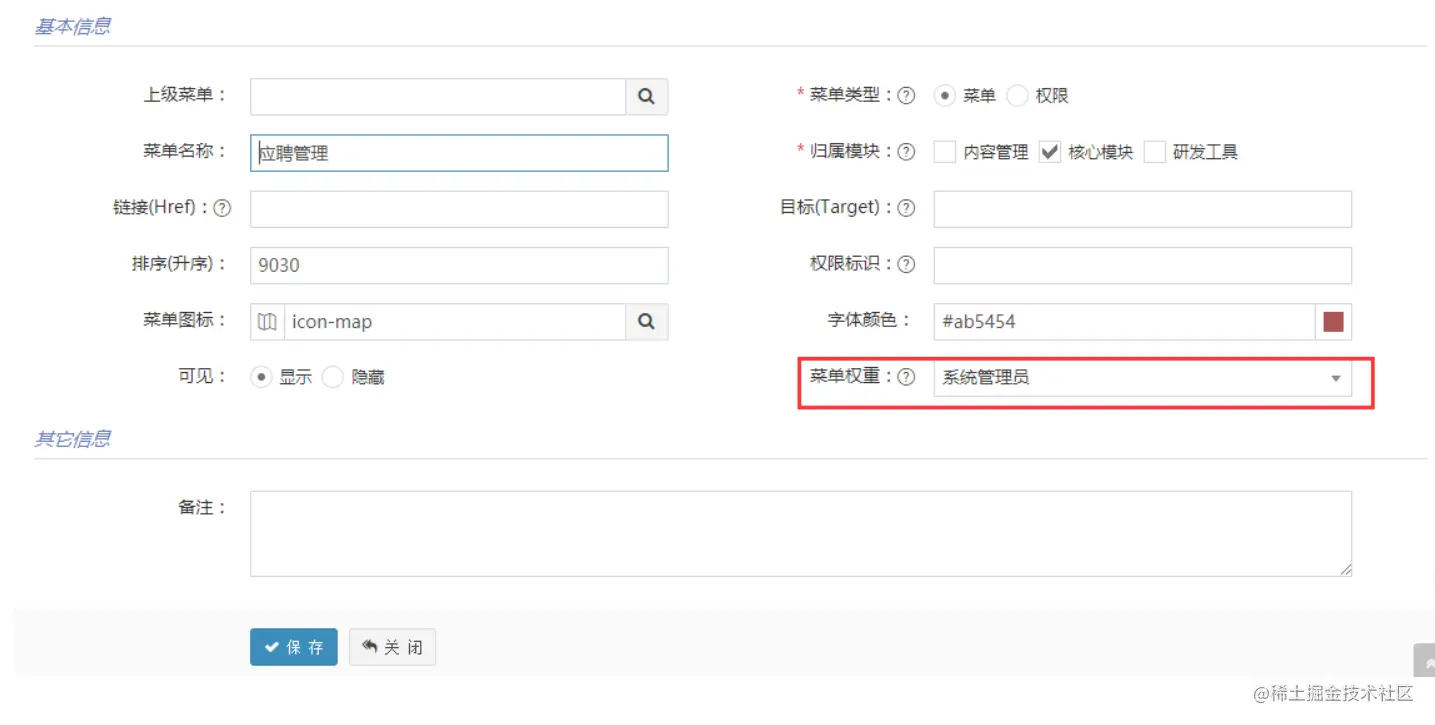Screen dimensions: 1435x725
Task: Click the 其它信息 section heading
Action: click(x=73, y=439)
